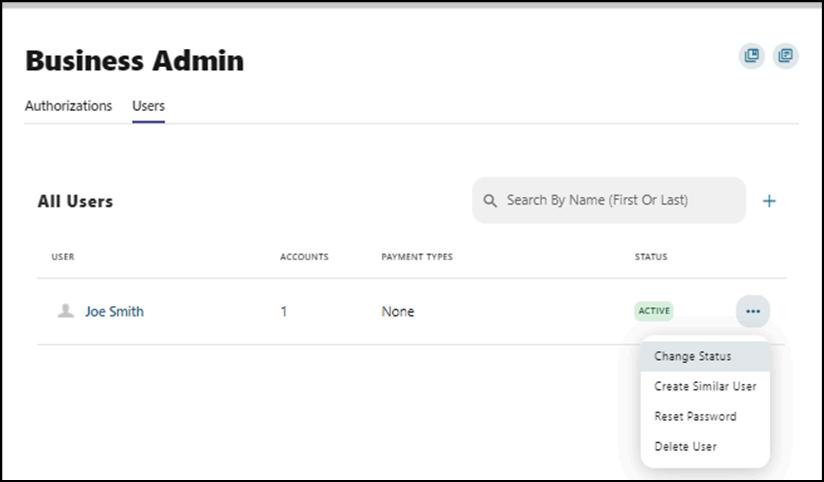Screen dimensions: 824x482
Task: Click the ACTIVE status badge
Action: click(x=654, y=311)
